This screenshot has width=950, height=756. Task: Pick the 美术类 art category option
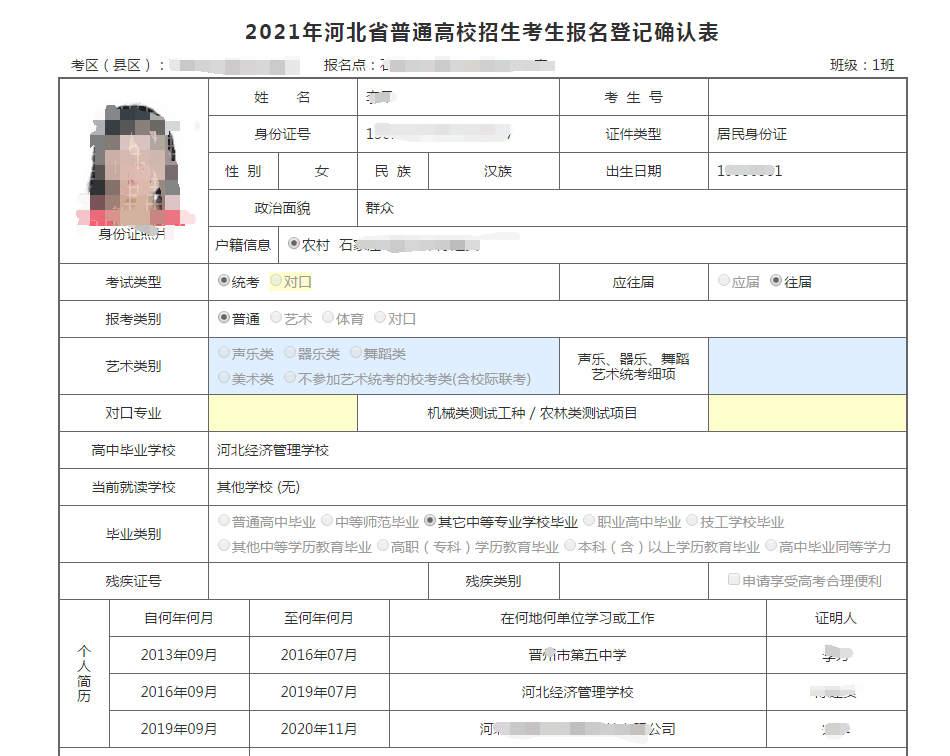point(224,378)
